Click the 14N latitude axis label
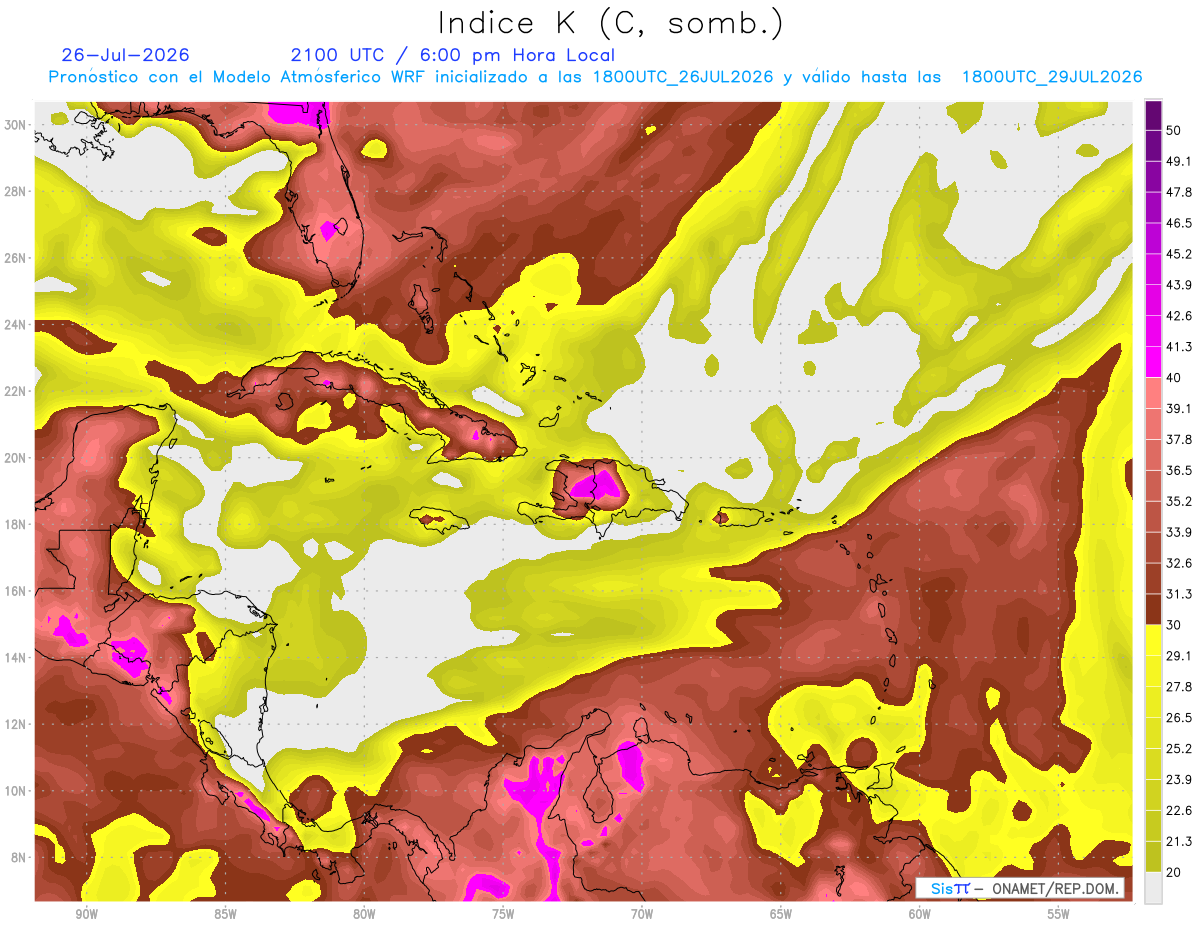This screenshot has height=927, width=1200. (x=16, y=658)
